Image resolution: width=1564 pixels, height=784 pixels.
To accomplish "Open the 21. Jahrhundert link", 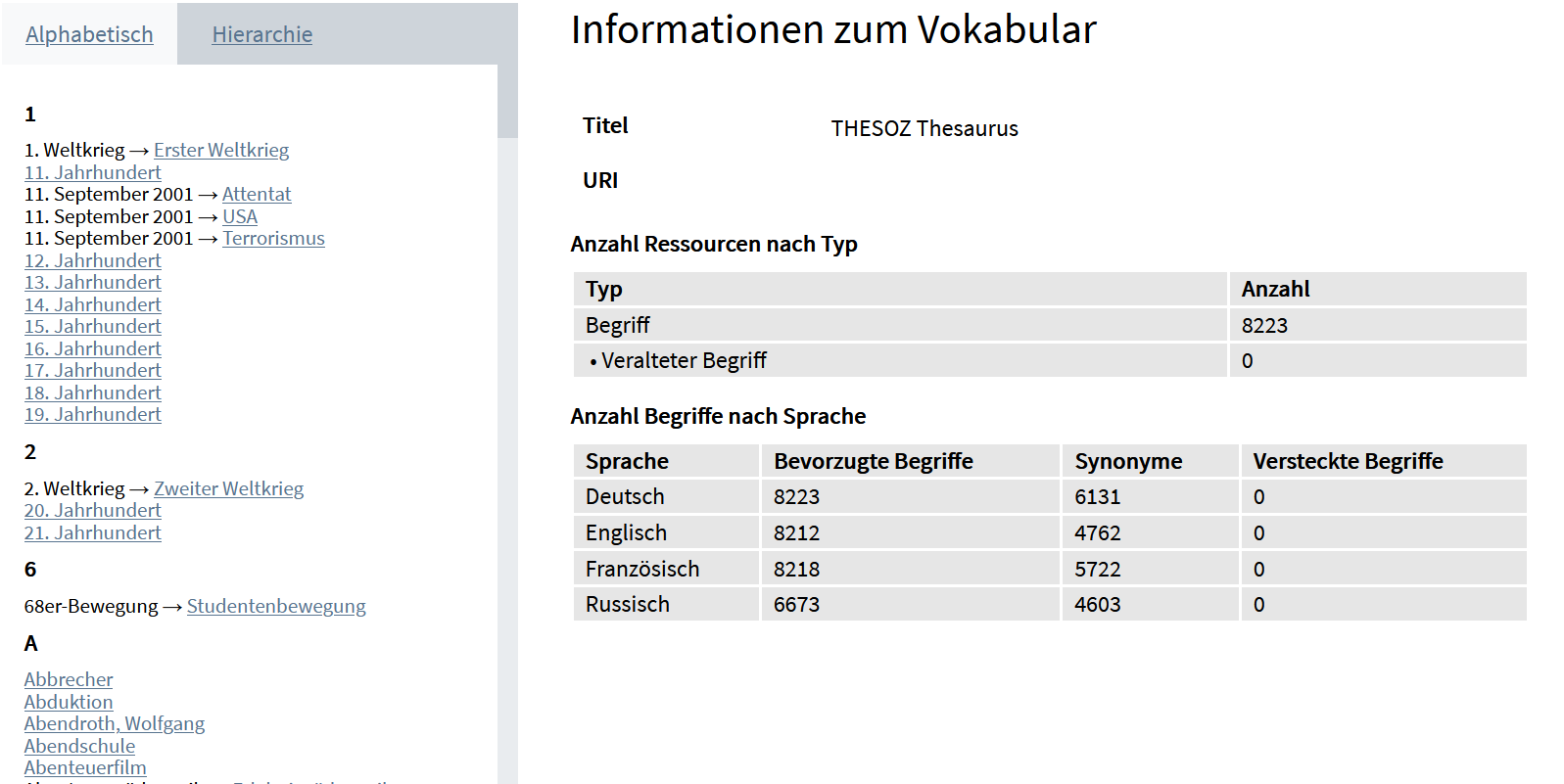I will (93, 533).
